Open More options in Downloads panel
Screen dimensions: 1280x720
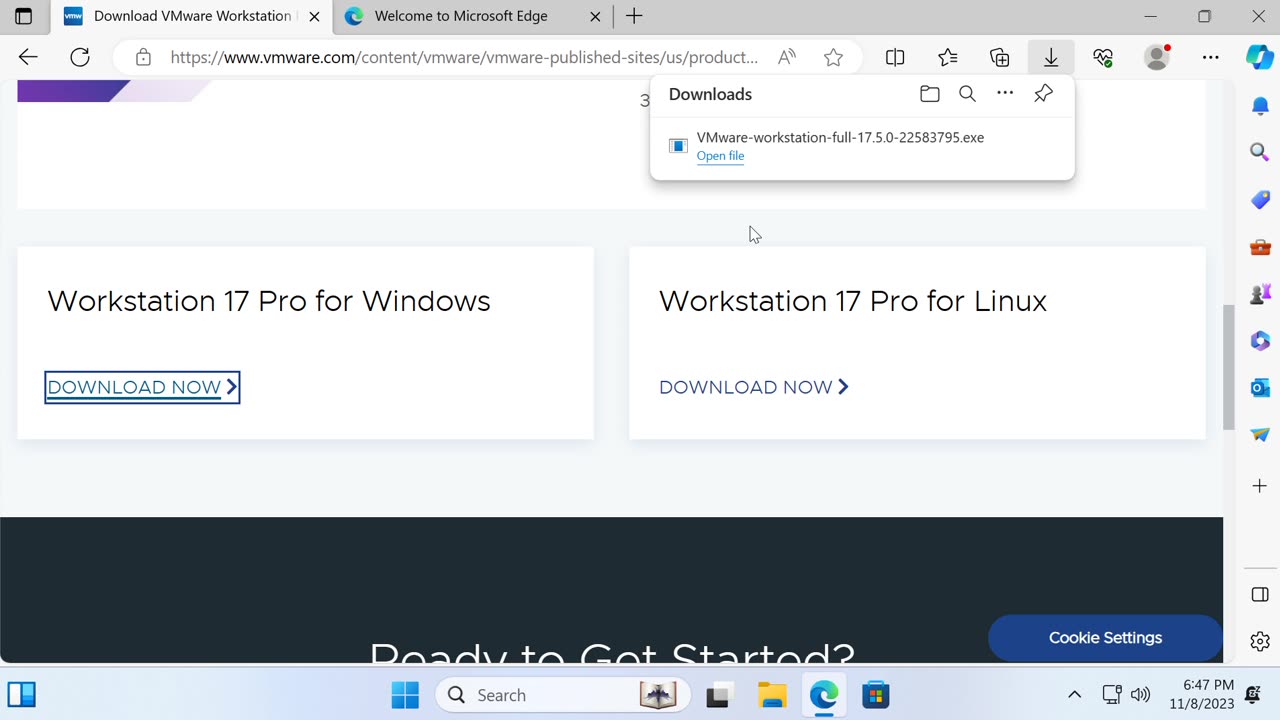point(1005,94)
